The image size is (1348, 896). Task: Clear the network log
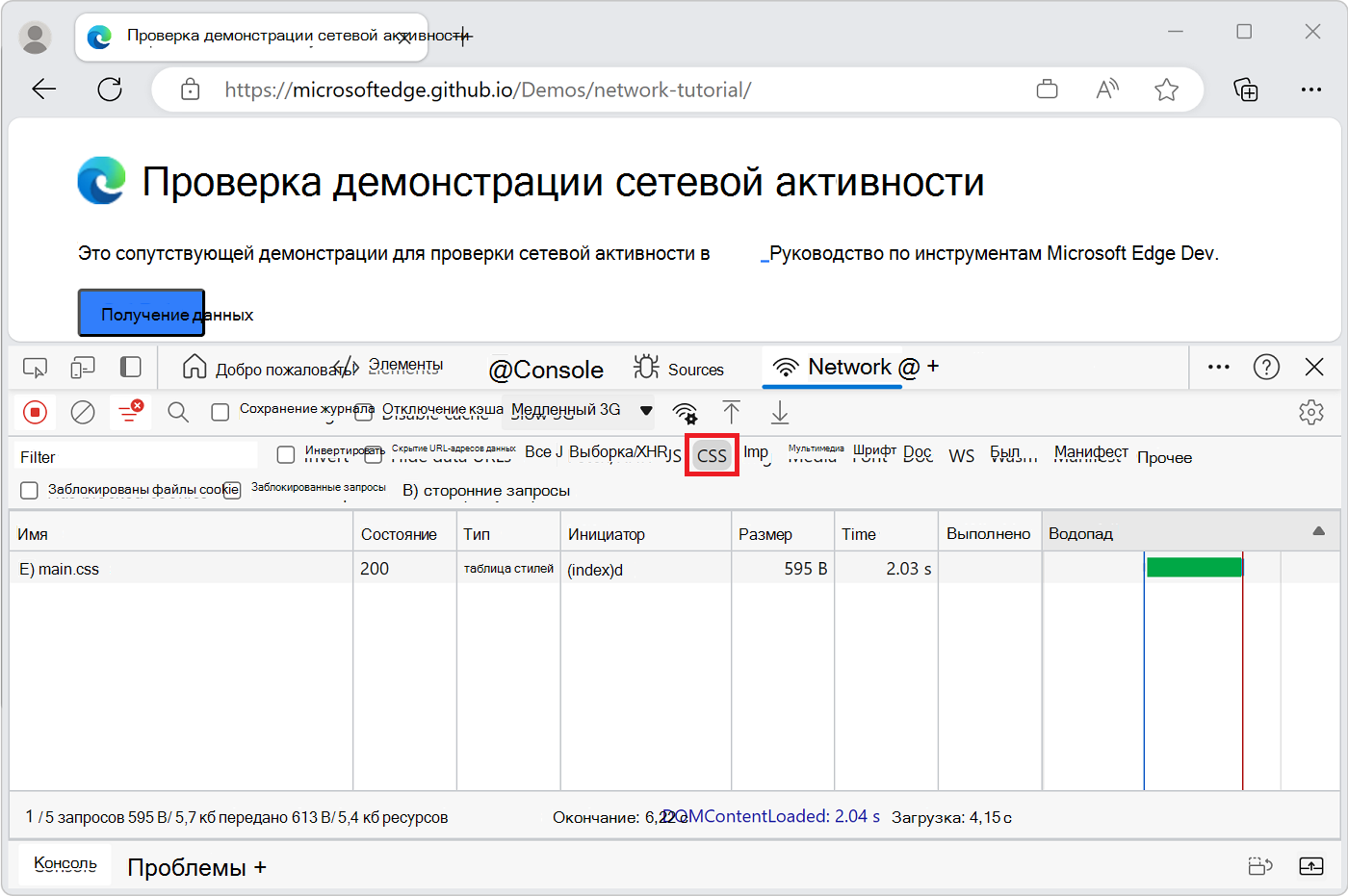pyautogui.click(x=82, y=412)
